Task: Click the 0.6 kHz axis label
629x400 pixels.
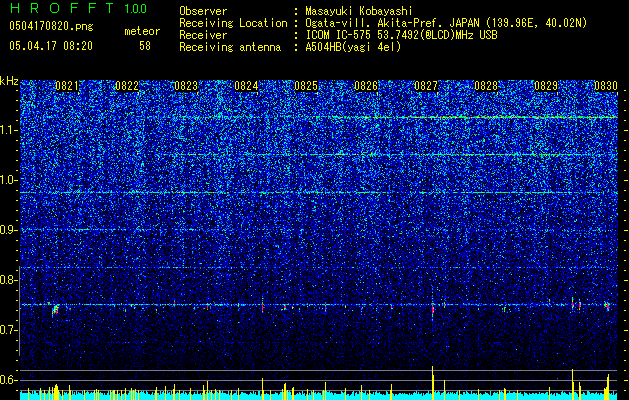Action: tap(9, 380)
